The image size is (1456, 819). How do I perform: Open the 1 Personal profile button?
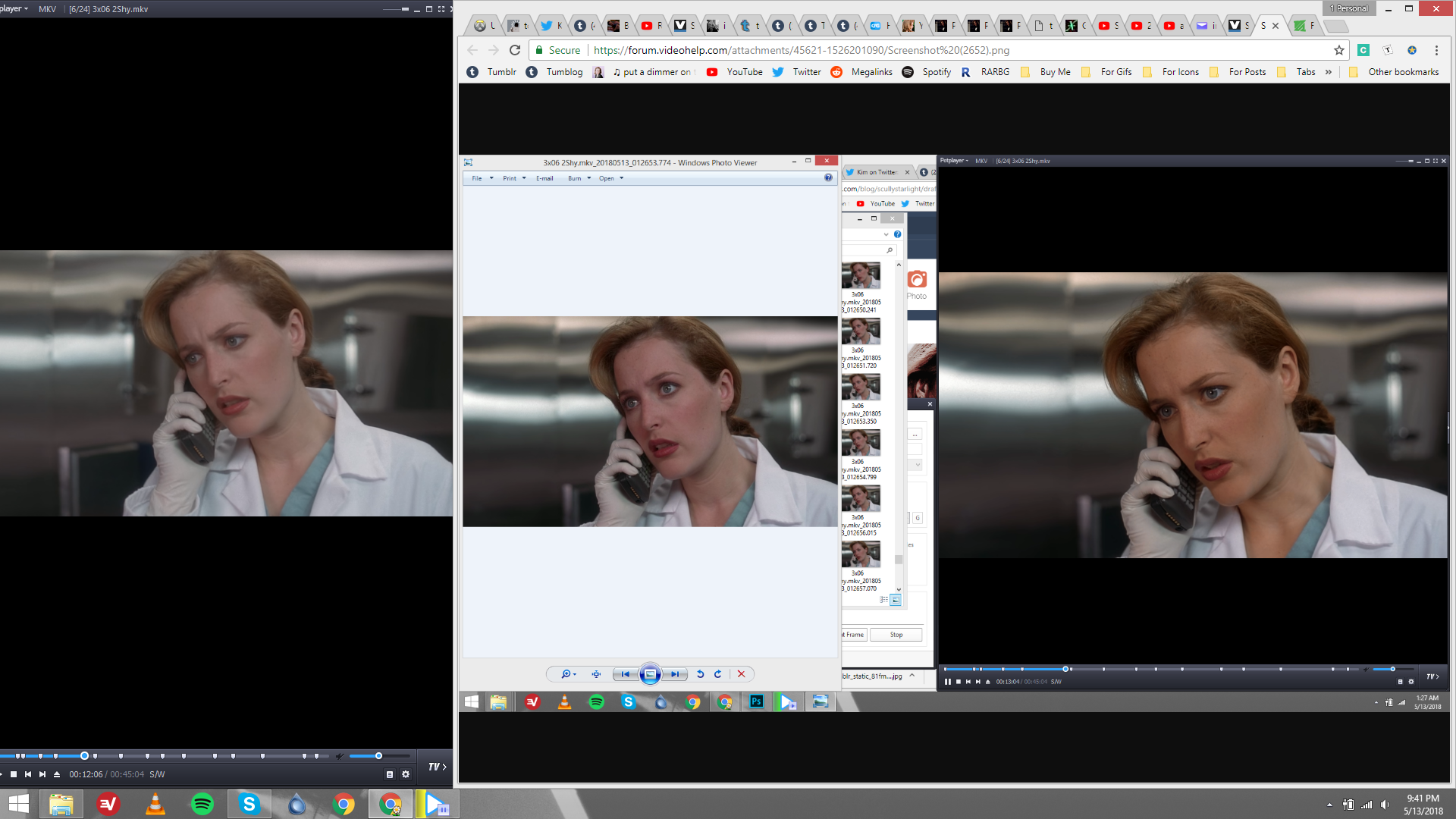click(x=1349, y=8)
